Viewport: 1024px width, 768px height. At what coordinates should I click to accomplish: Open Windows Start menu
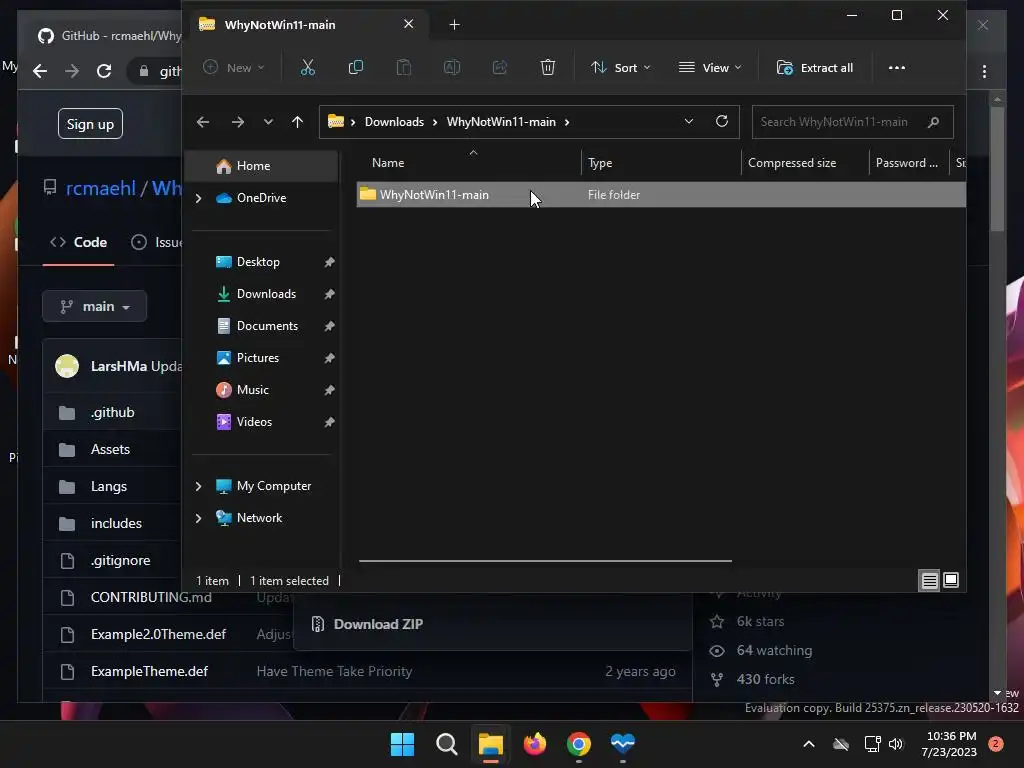click(x=402, y=744)
